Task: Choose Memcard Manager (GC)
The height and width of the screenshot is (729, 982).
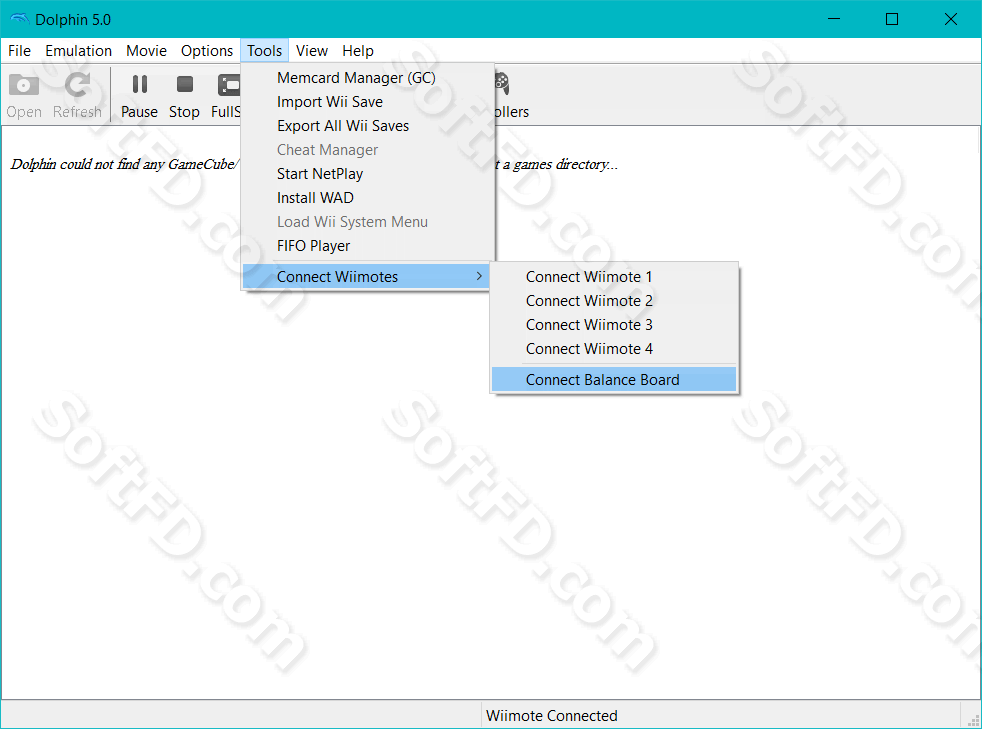Action: click(368, 78)
